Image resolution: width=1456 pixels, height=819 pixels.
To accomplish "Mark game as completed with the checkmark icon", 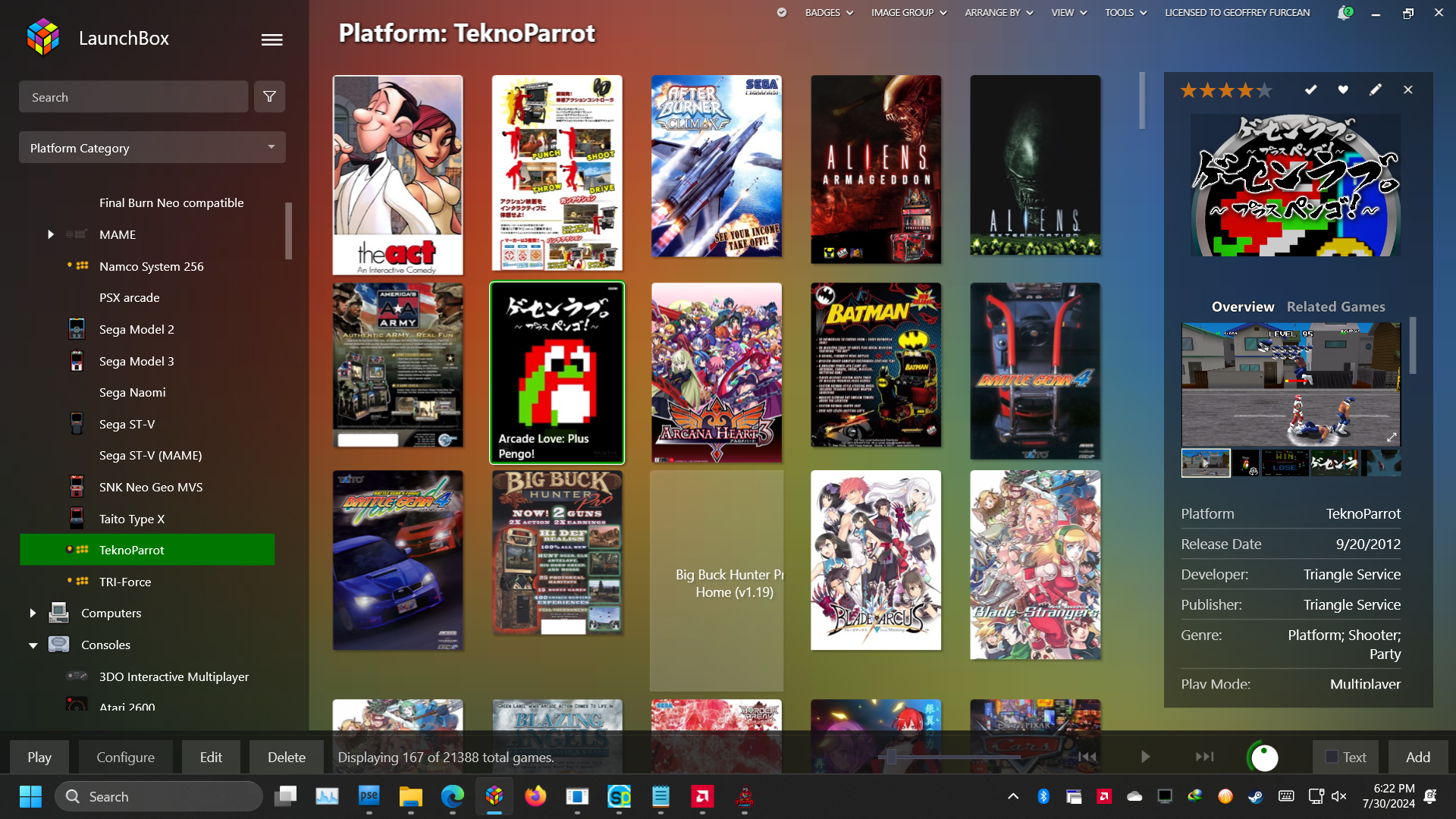I will (x=1310, y=89).
